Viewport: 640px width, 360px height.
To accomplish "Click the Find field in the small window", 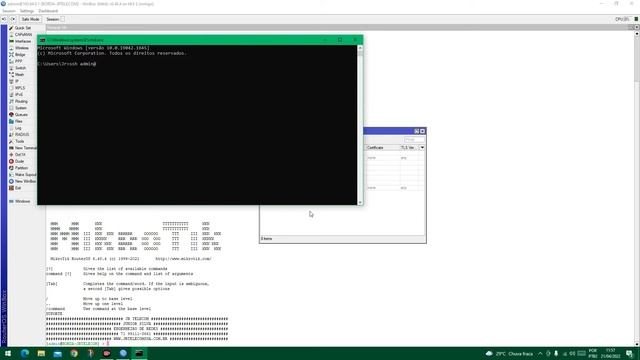I will [x=414, y=140].
